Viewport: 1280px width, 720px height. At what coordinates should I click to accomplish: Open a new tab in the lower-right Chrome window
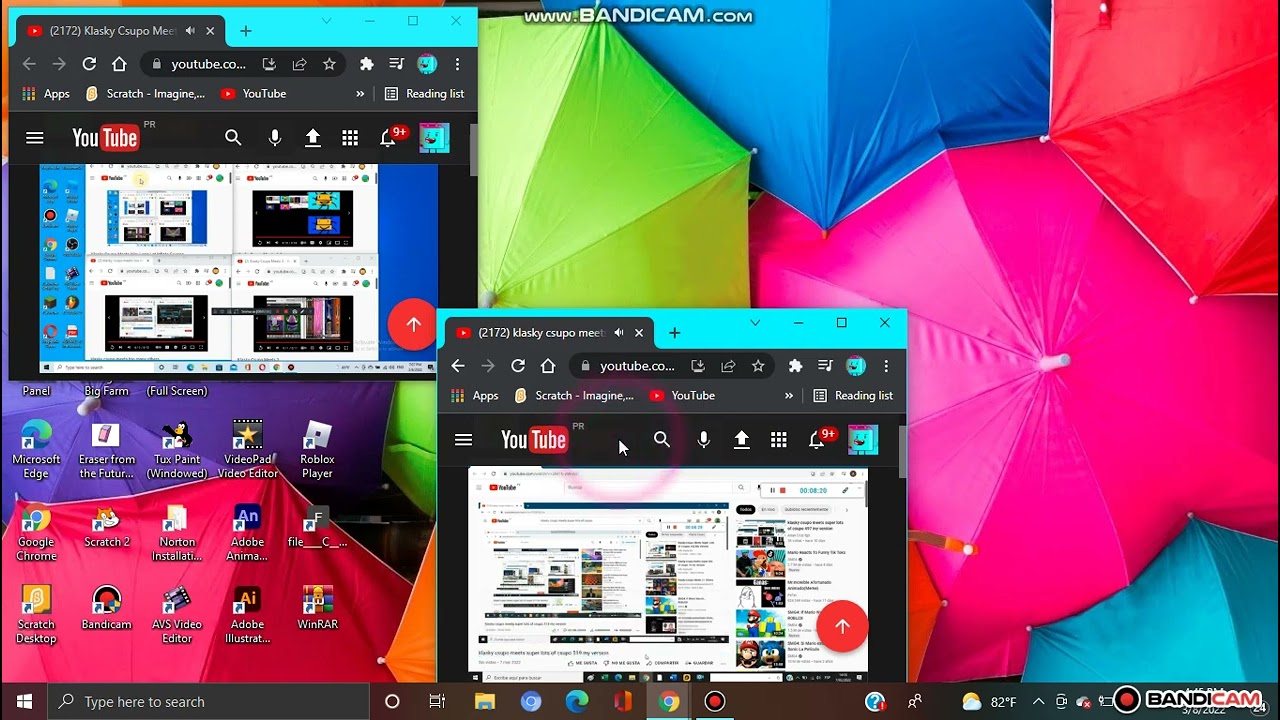tap(674, 333)
